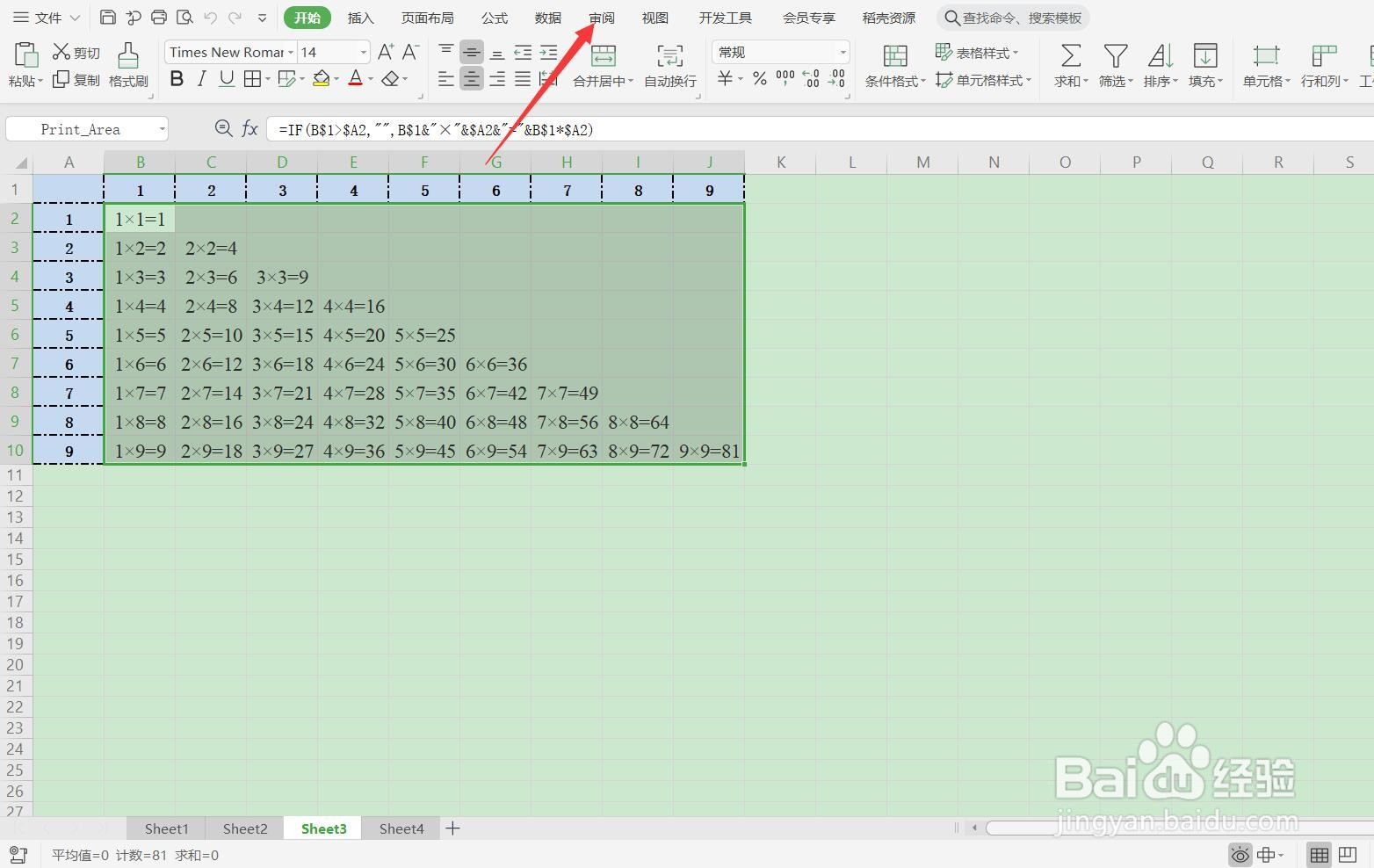Click the Decrease Decimal icon
The height and width of the screenshot is (868, 1374).
pyautogui.click(x=837, y=79)
